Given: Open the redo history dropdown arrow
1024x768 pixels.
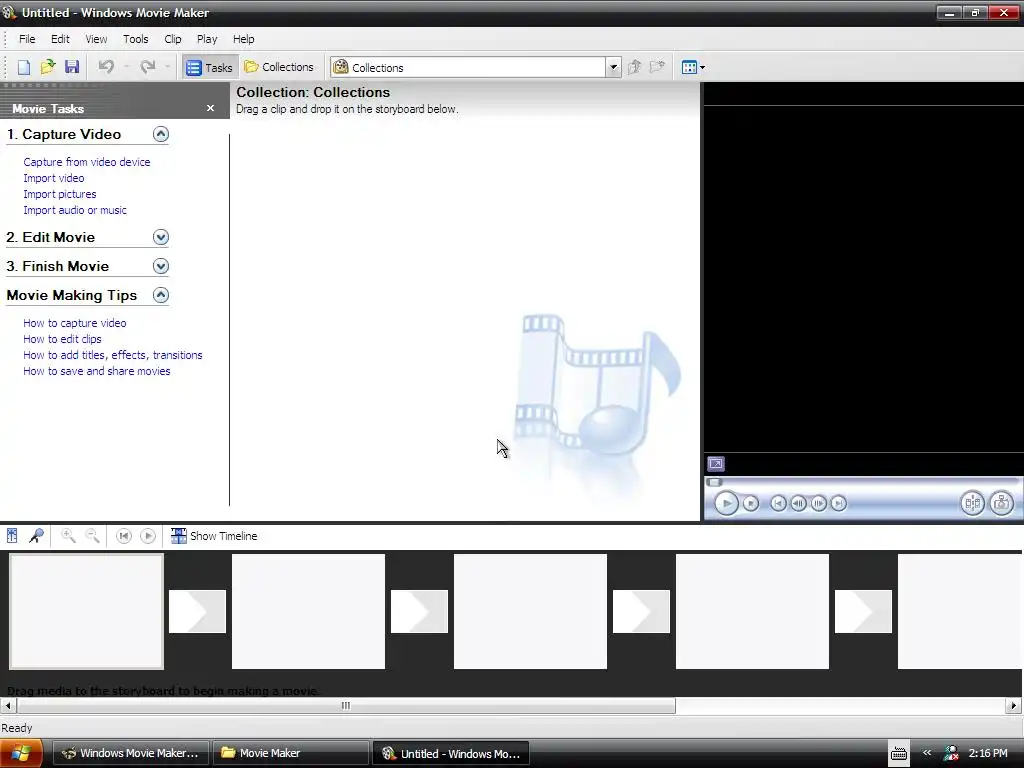Looking at the screenshot, I should point(167,67).
